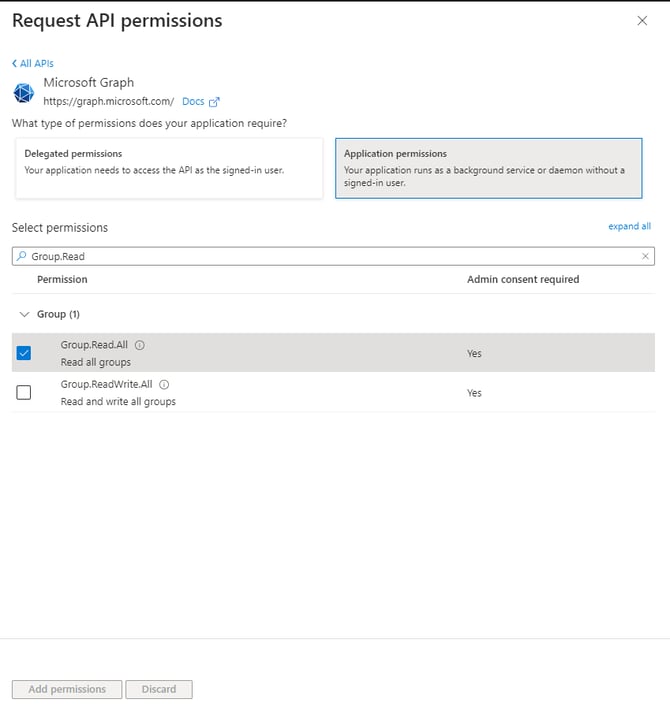The width and height of the screenshot is (670, 714).
Task: Close the Request API permissions panel
Action: [642, 20]
